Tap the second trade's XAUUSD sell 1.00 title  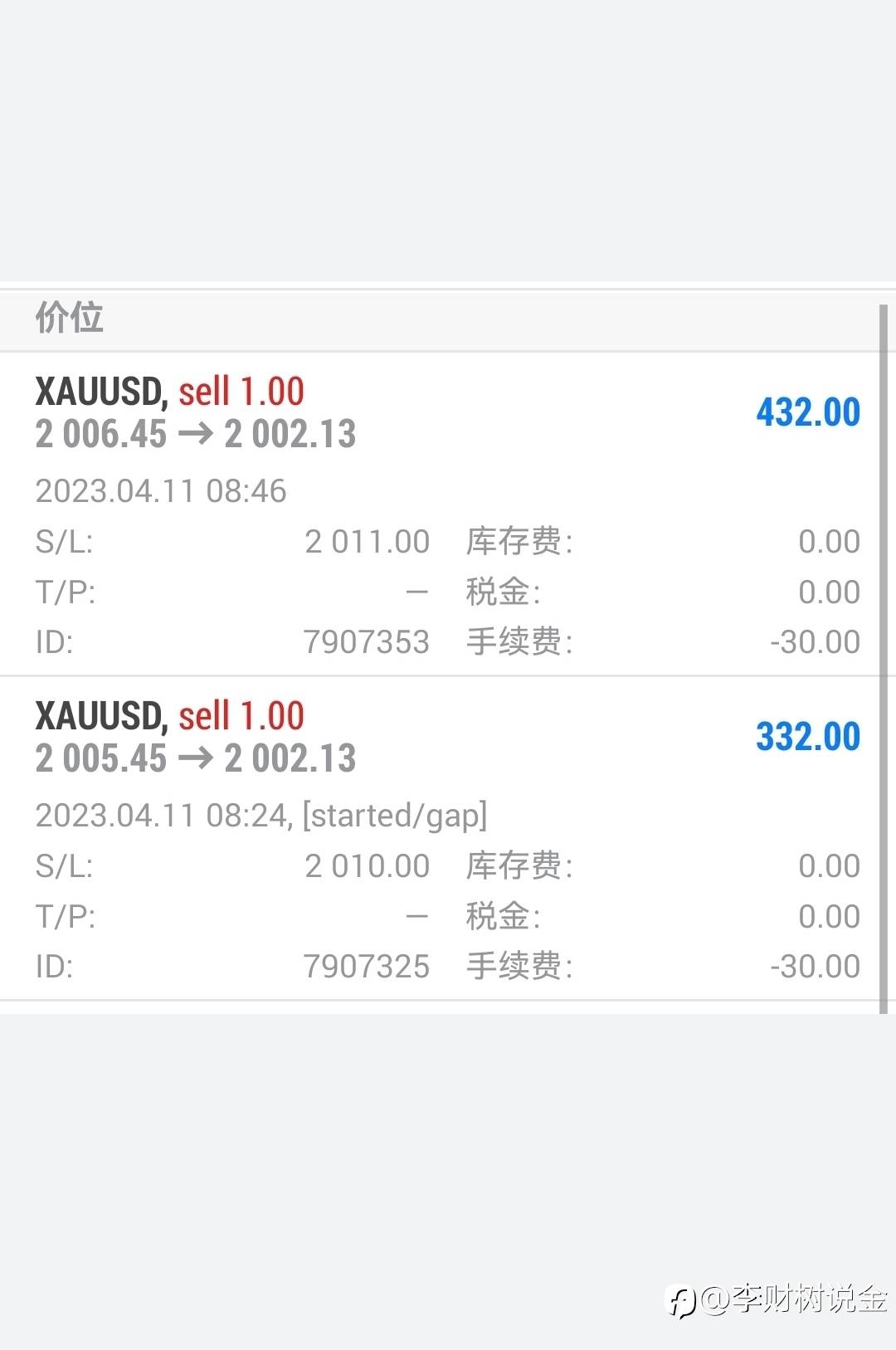169,716
